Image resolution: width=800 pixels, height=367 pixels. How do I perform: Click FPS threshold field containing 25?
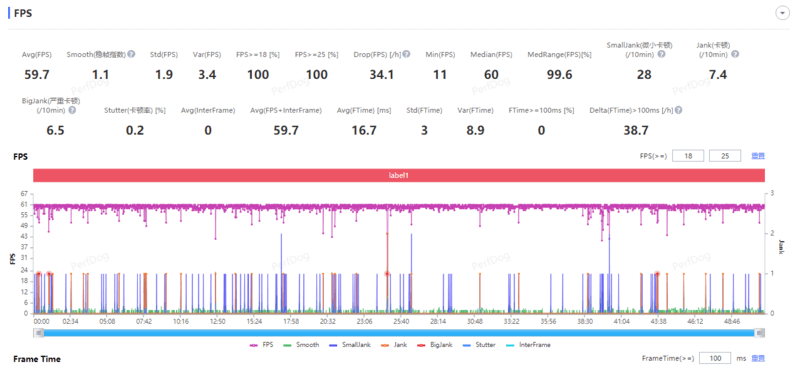[x=725, y=156]
